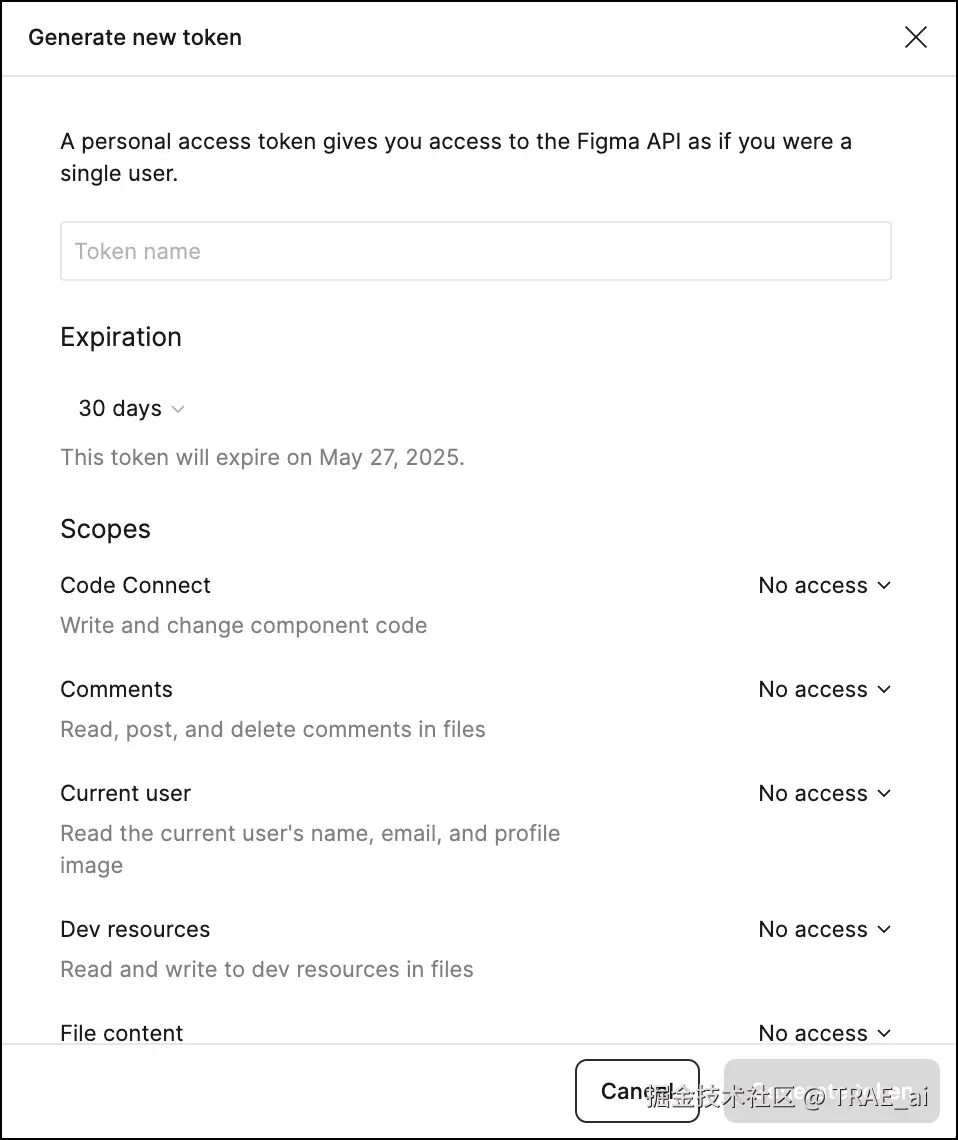Click the Token name input field
The width and height of the screenshot is (958, 1140).
pyautogui.click(x=475, y=251)
